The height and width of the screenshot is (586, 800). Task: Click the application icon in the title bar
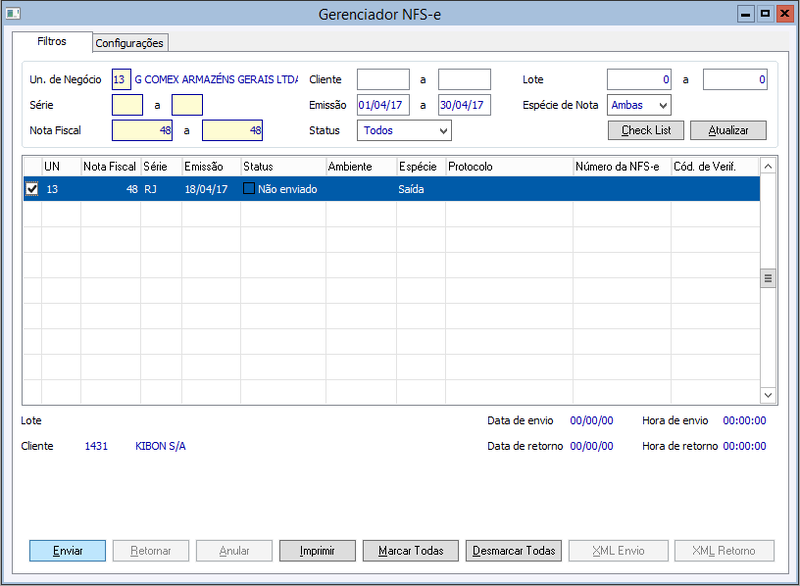click(13, 13)
